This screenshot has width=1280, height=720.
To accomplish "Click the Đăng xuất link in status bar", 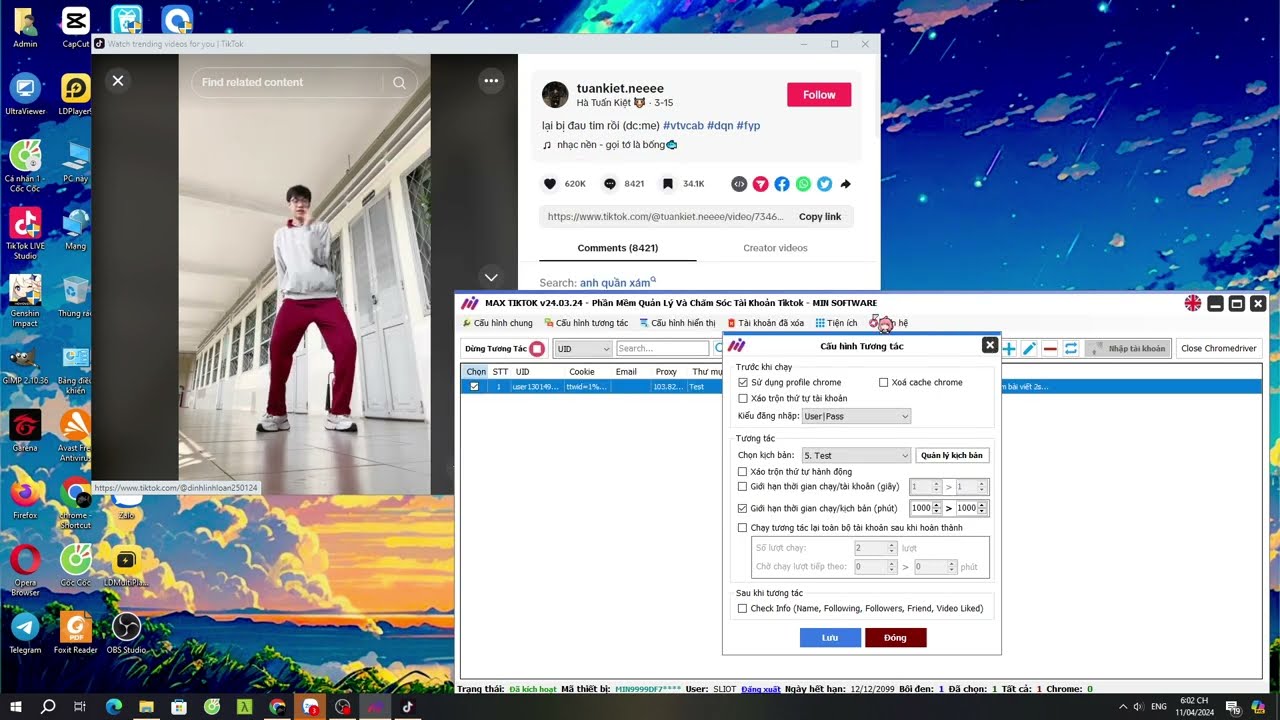I will [x=760, y=689].
